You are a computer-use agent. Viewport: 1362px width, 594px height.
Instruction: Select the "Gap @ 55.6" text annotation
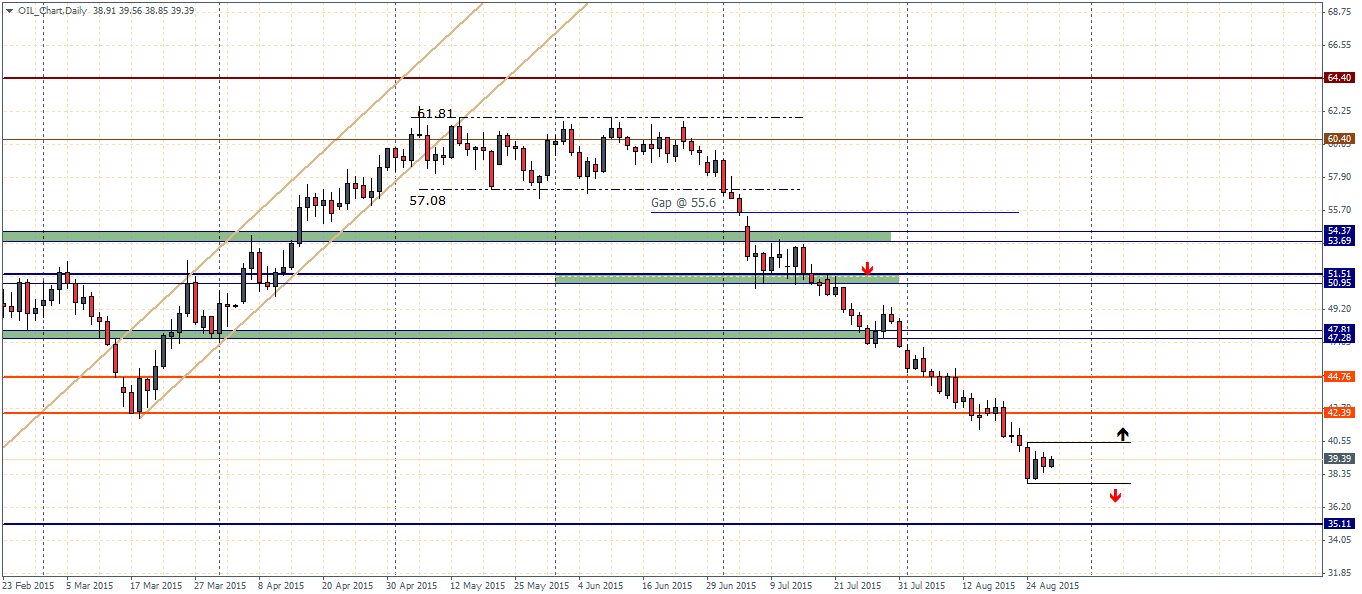pyautogui.click(x=684, y=202)
